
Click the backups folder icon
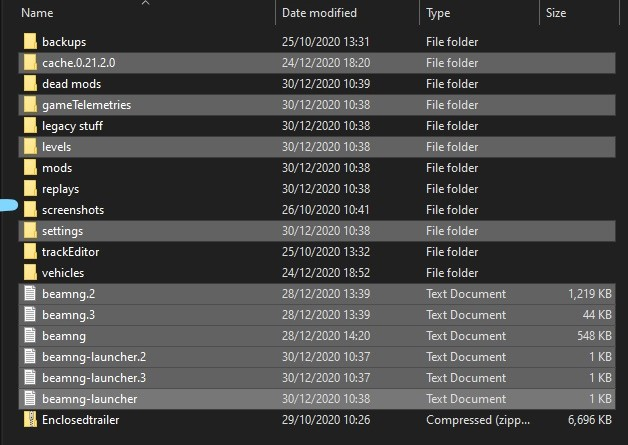[30, 42]
